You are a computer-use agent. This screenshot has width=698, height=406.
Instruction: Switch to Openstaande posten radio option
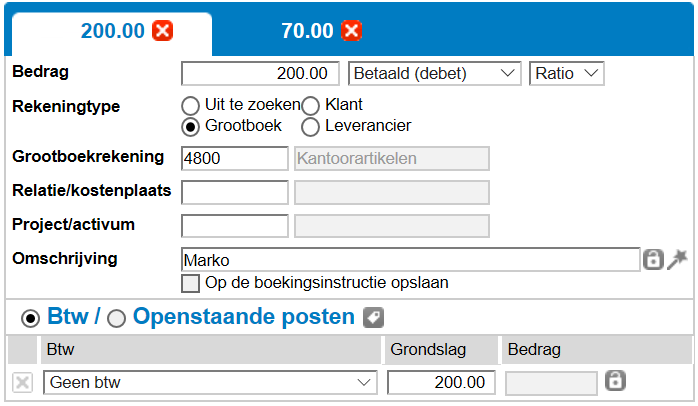[x=117, y=319]
